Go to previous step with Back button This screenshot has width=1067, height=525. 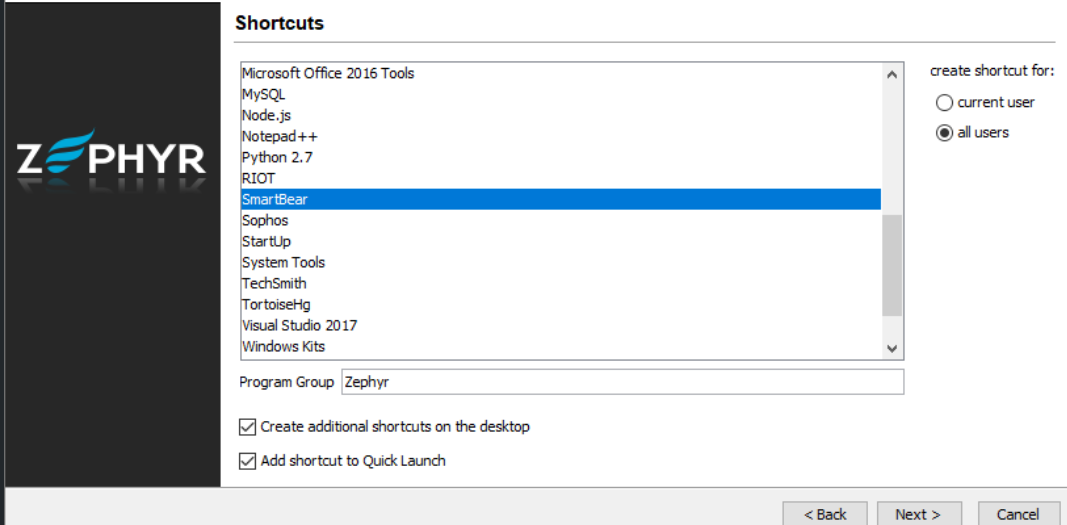825,514
